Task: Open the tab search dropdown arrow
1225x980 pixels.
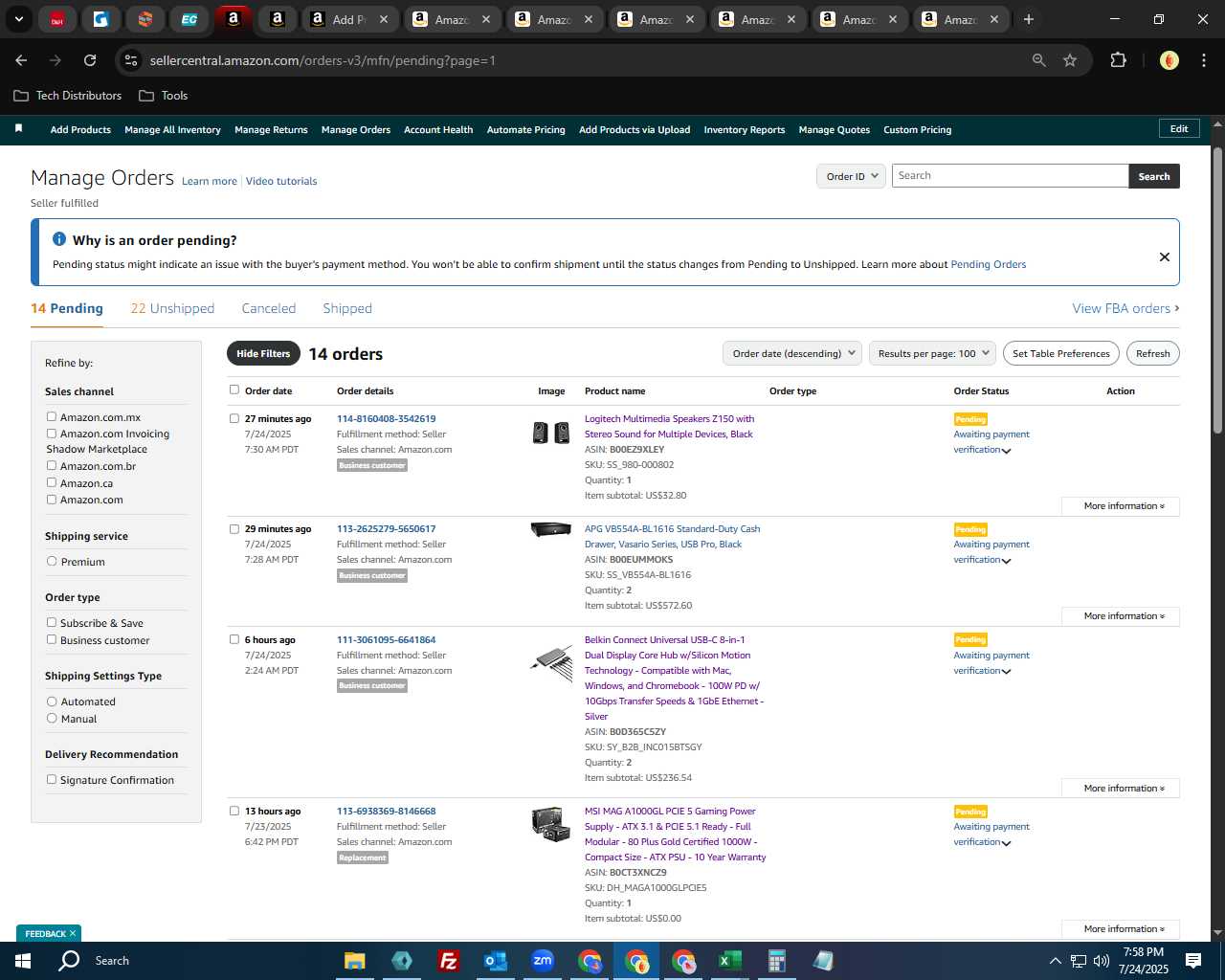Action: pyautogui.click(x=19, y=19)
